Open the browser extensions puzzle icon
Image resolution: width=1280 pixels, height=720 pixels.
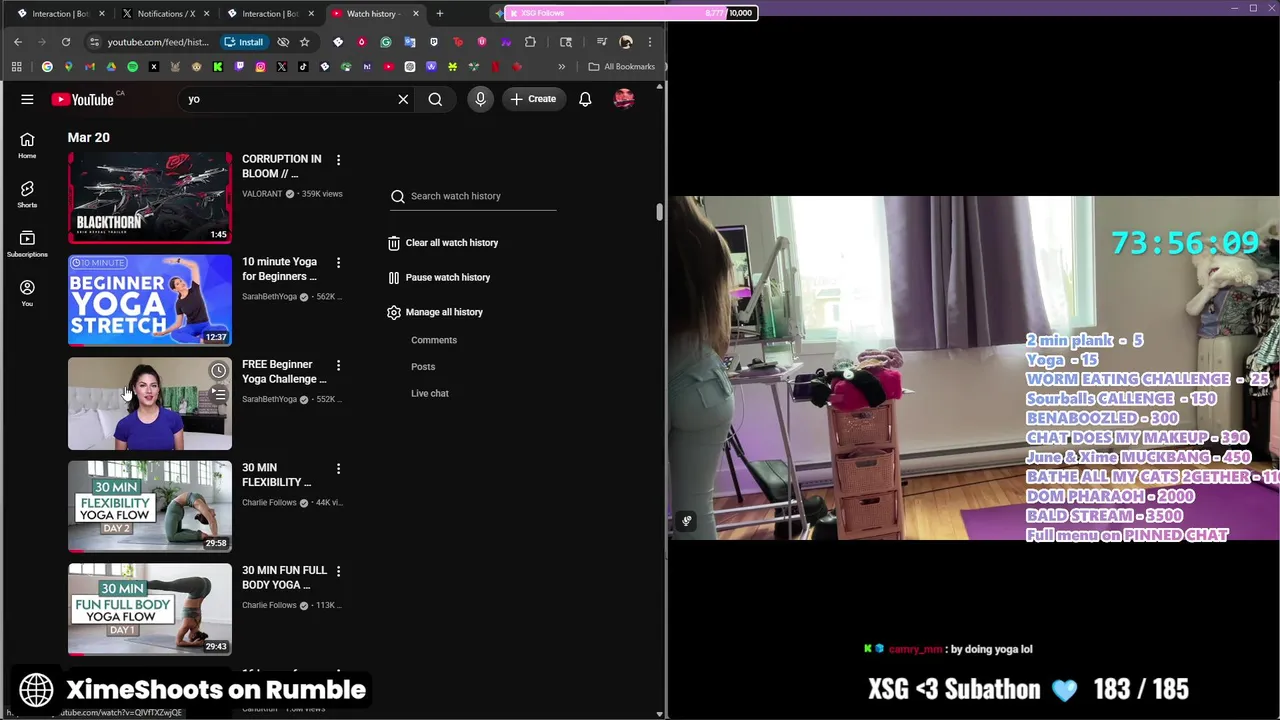click(x=530, y=42)
